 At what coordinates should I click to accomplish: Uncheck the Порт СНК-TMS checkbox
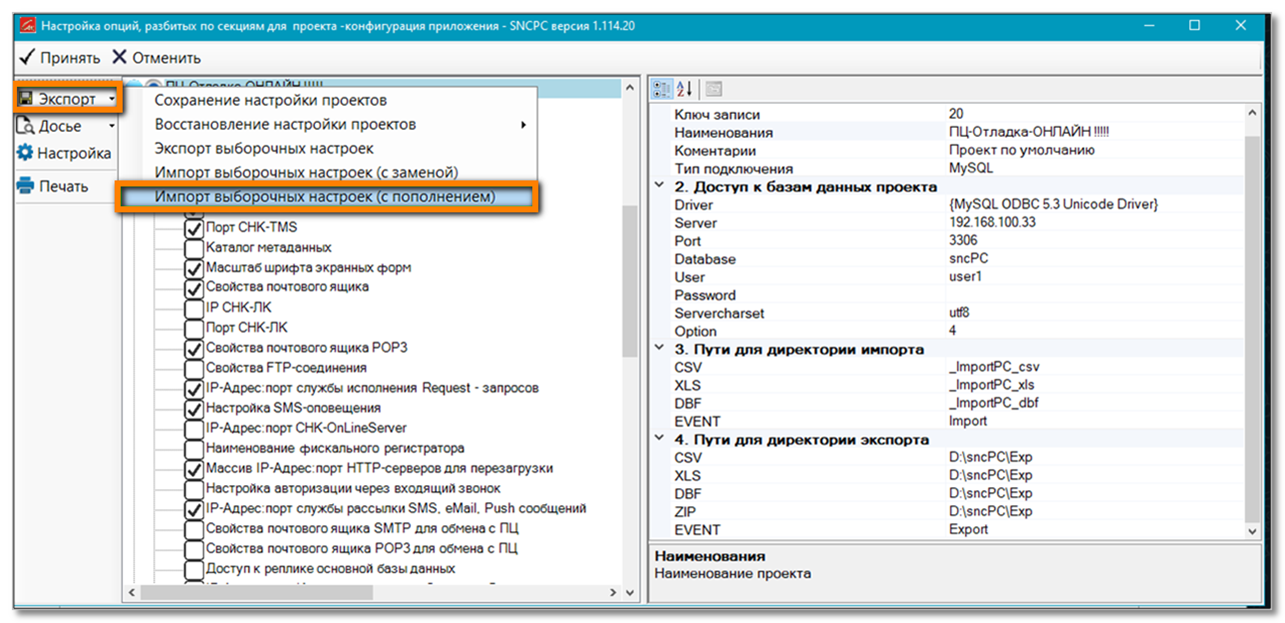(194, 228)
